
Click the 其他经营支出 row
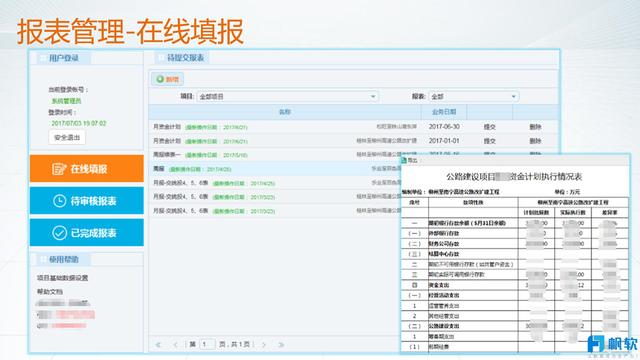[x=515, y=316]
